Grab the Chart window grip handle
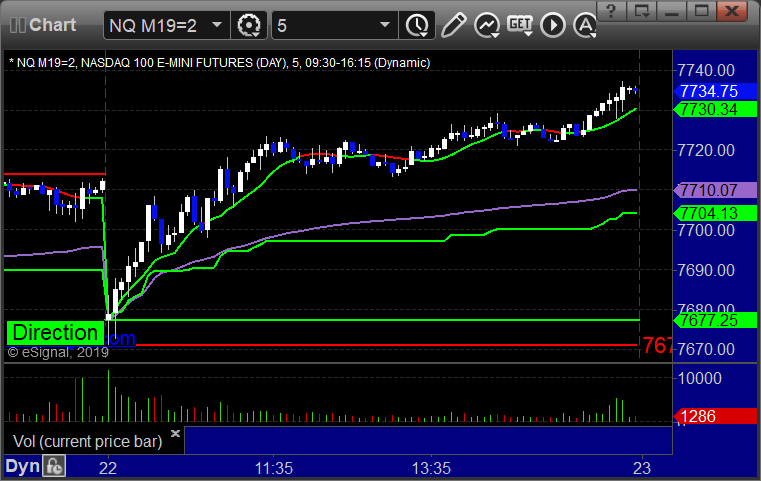761x481 pixels. (17, 25)
